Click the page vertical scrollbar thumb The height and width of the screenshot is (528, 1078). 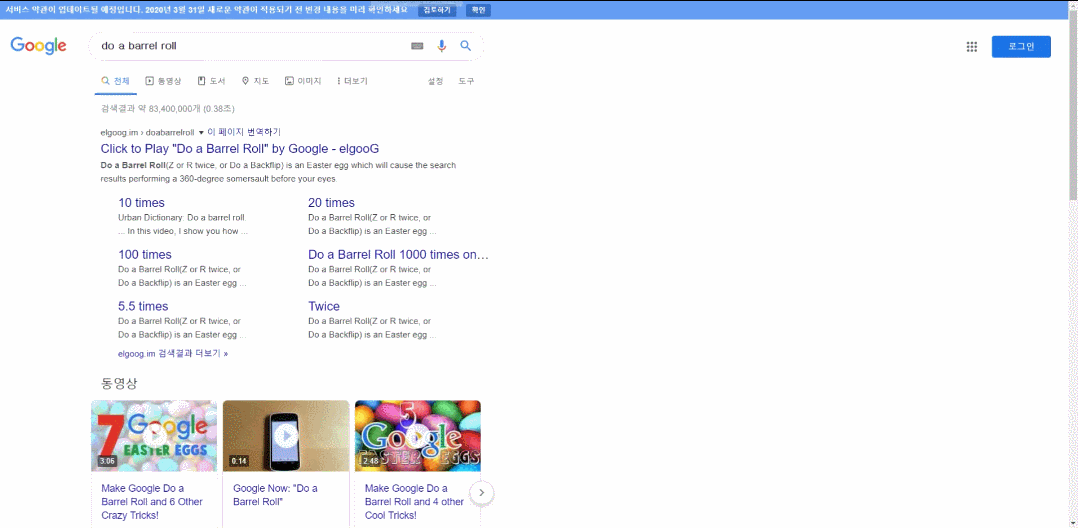[x=1072, y=107]
